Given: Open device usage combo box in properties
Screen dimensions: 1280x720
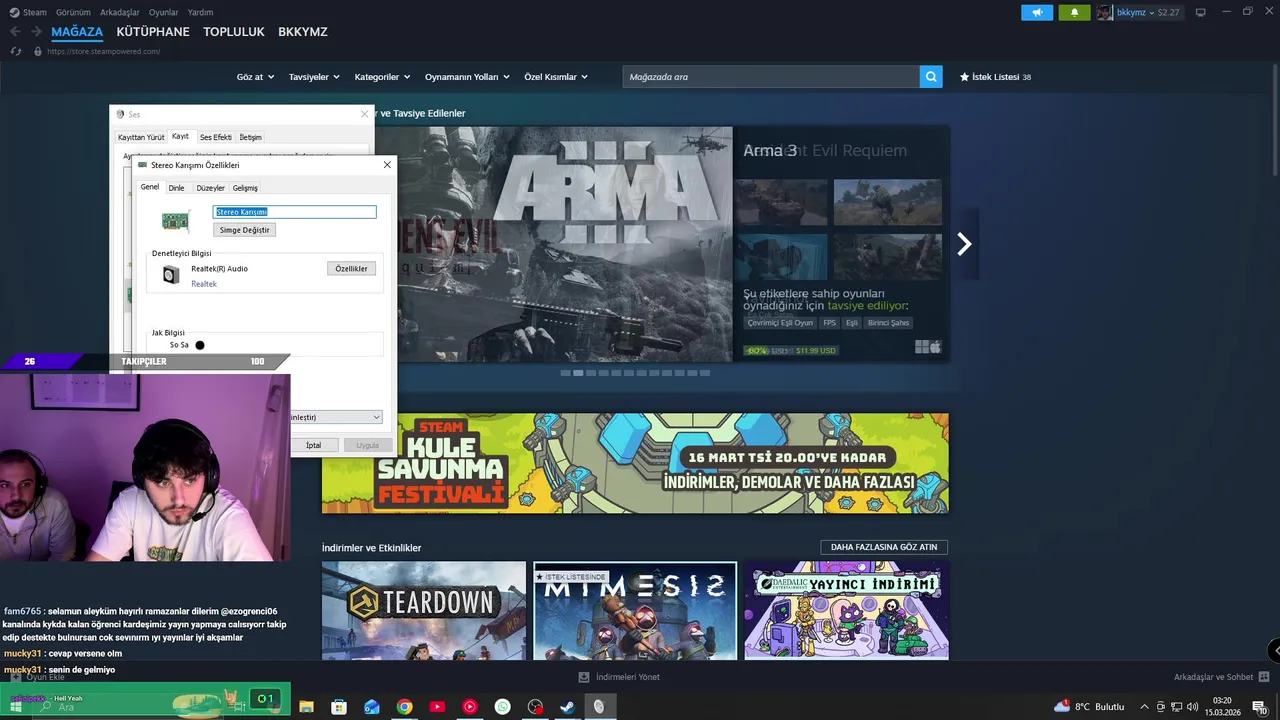Looking at the screenshot, I should tap(336, 417).
